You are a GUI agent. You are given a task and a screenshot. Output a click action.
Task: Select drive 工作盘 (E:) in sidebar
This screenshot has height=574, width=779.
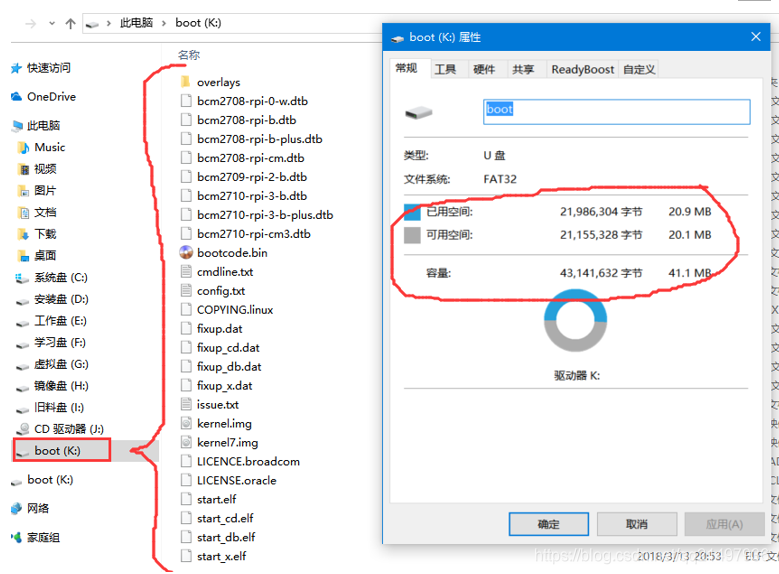pyautogui.click(x=51, y=321)
